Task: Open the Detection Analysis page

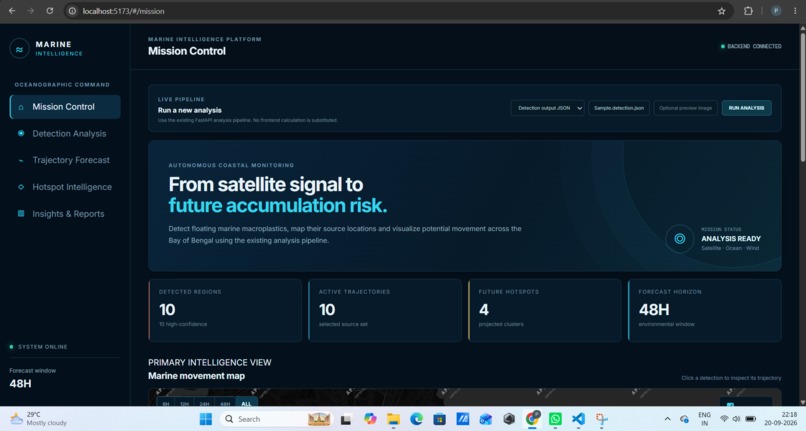Action: (65, 133)
